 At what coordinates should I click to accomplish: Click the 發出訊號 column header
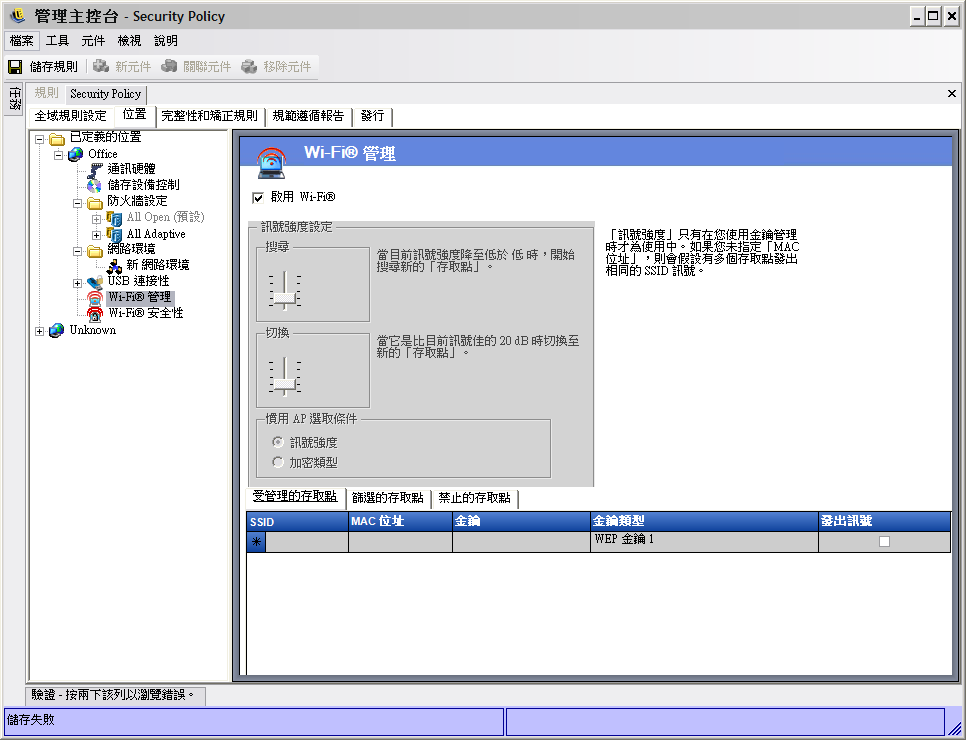point(885,521)
